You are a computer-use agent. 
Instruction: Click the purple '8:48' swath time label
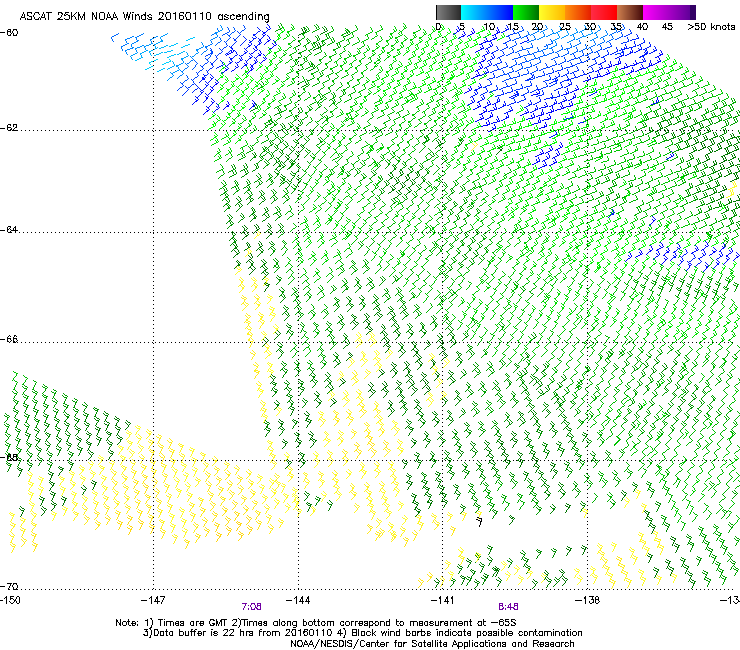pyautogui.click(x=508, y=607)
